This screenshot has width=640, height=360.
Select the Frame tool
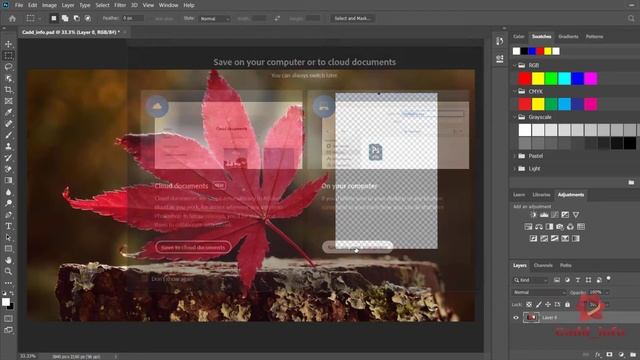point(8,101)
